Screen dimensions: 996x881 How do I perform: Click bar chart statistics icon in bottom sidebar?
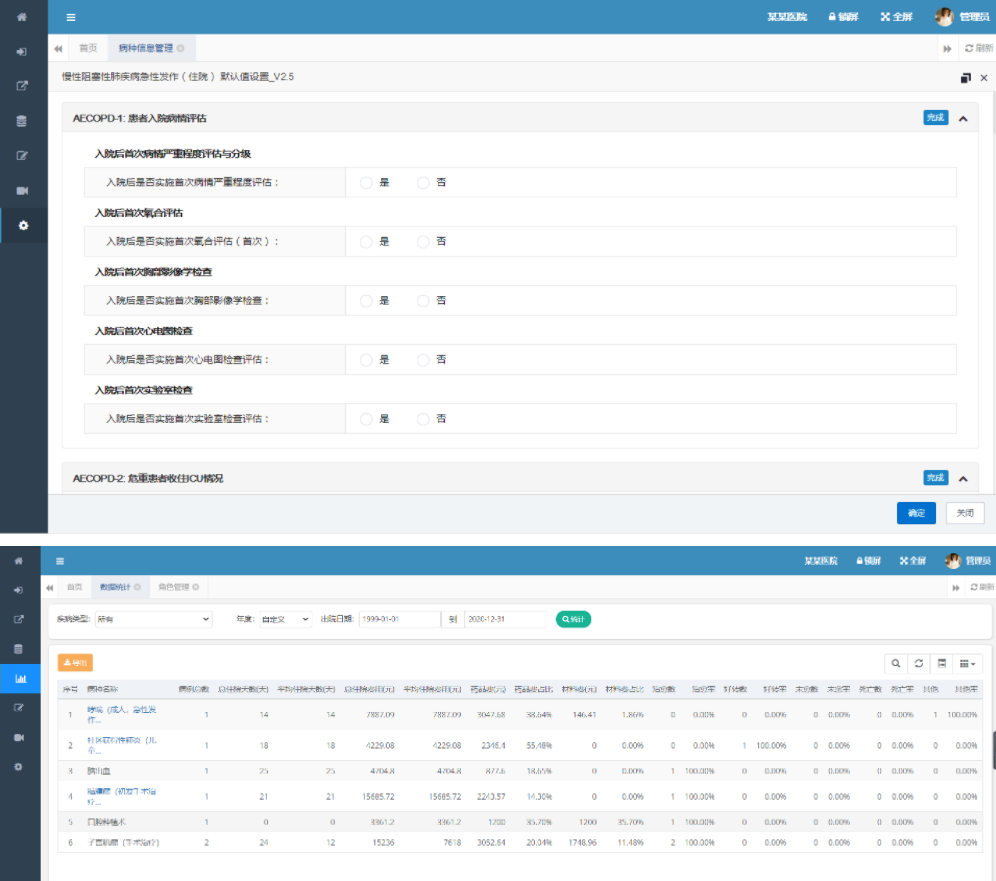pyautogui.click(x=20, y=678)
